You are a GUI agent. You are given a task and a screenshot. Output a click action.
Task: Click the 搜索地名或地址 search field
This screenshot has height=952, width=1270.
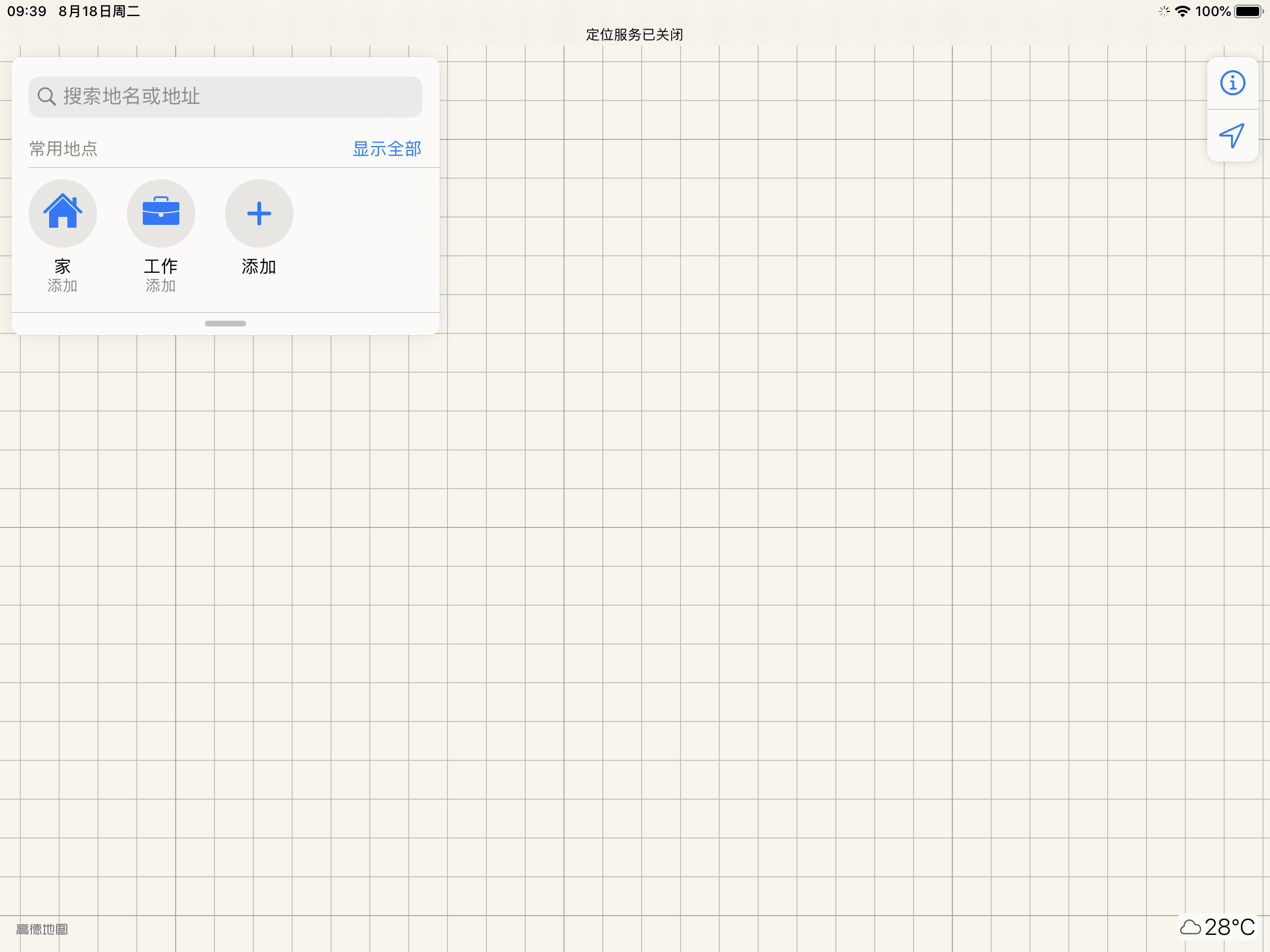pyautogui.click(x=241, y=96)
